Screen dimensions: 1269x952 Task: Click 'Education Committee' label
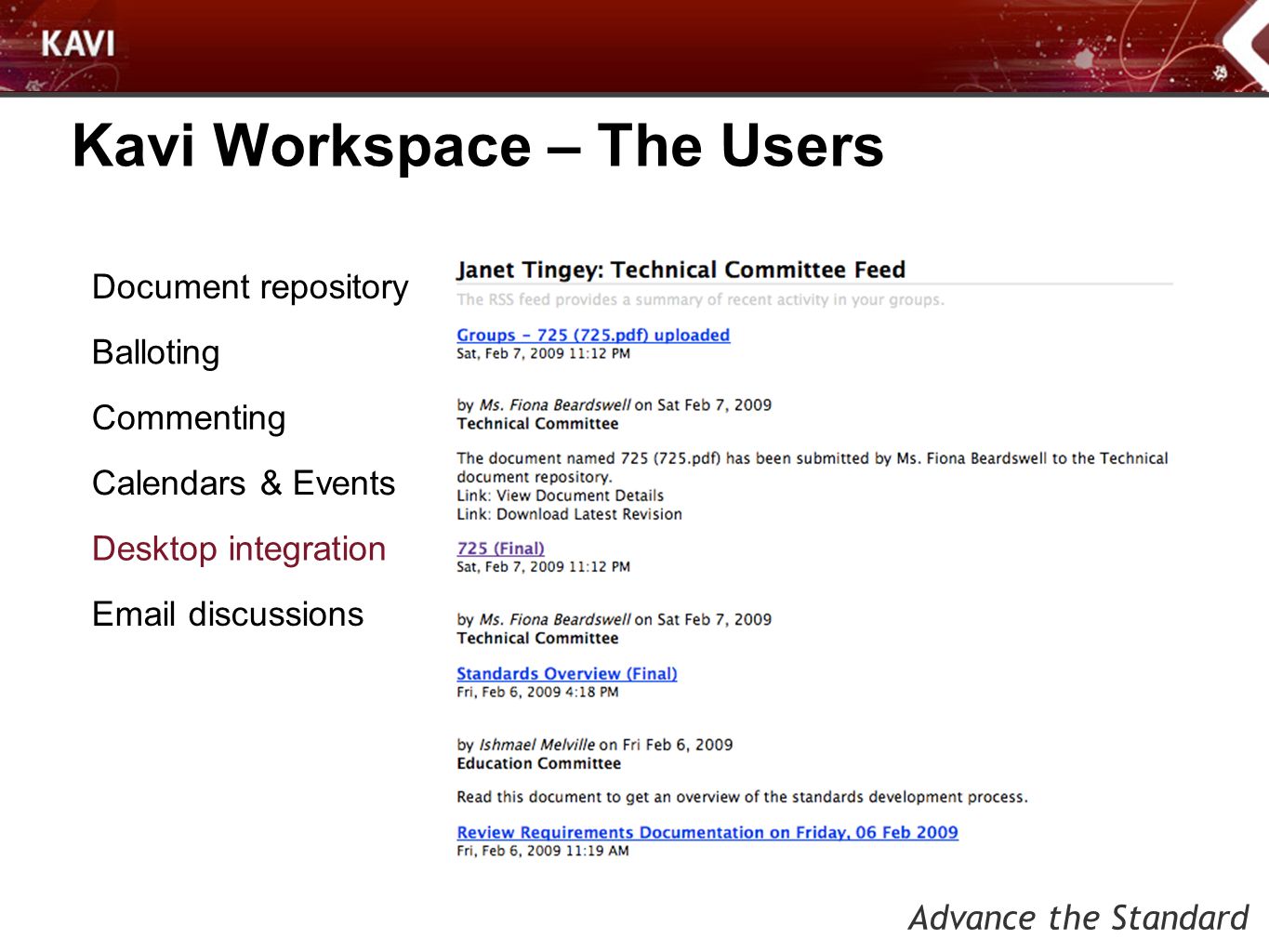tap(538, 763)
